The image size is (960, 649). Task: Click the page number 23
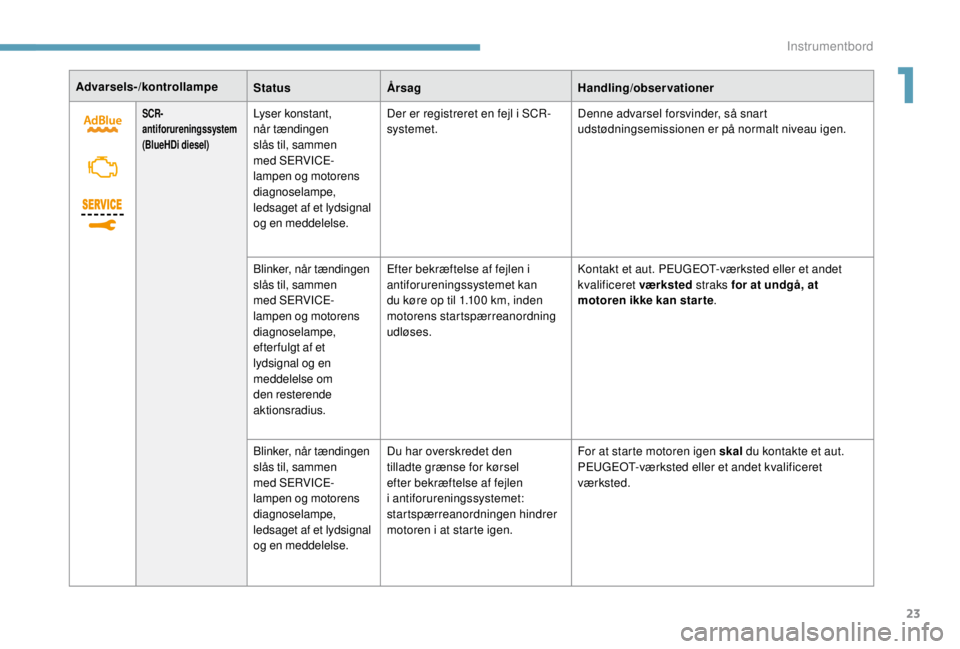(x=913, y=613)
